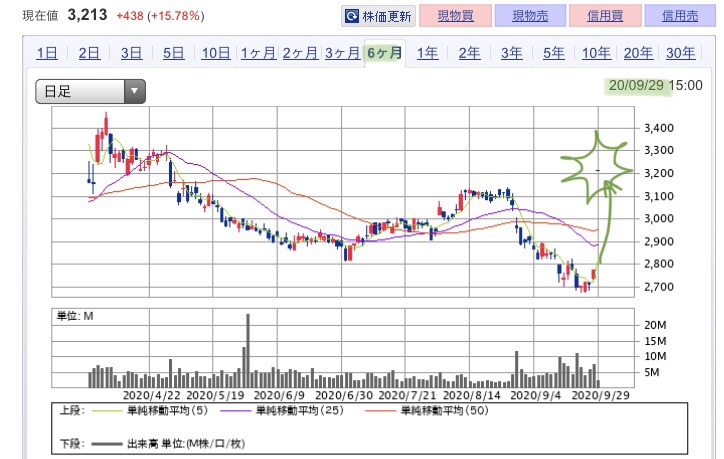The height and width of the screenshot is (459, 724).
Task: Show the 3年 chart period
Action: tap(512, 53)
